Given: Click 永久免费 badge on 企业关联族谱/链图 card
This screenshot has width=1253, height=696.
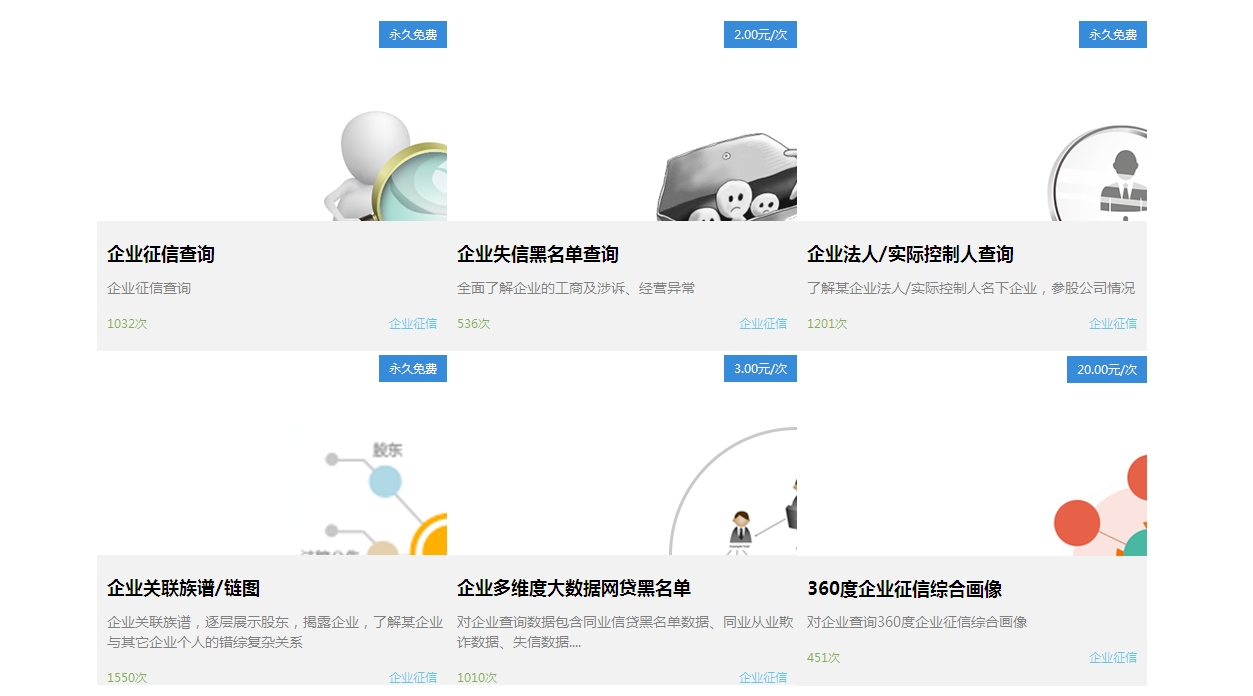Looking at the screenshot, I should pos(413,368).
